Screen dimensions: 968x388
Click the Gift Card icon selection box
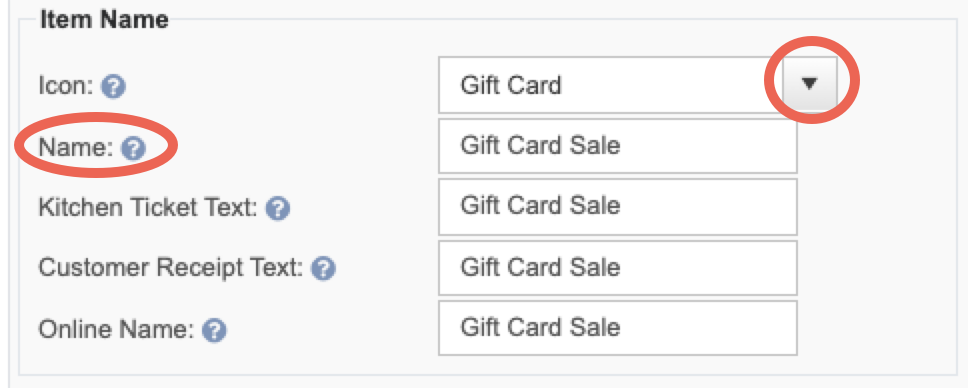tap(611, 85)
